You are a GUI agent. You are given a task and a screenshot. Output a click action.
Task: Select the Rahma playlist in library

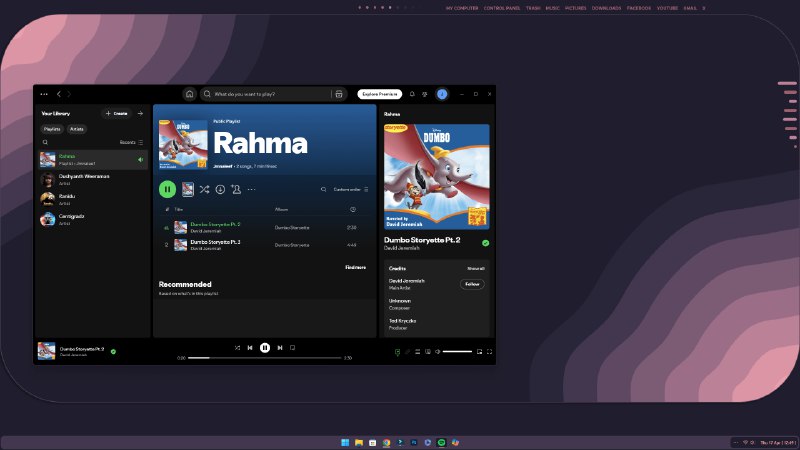point(93,160)
